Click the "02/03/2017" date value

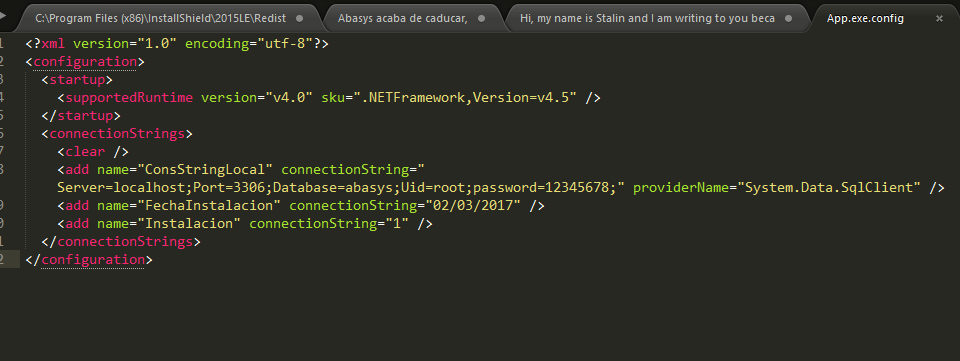click(x=473, y=206)
